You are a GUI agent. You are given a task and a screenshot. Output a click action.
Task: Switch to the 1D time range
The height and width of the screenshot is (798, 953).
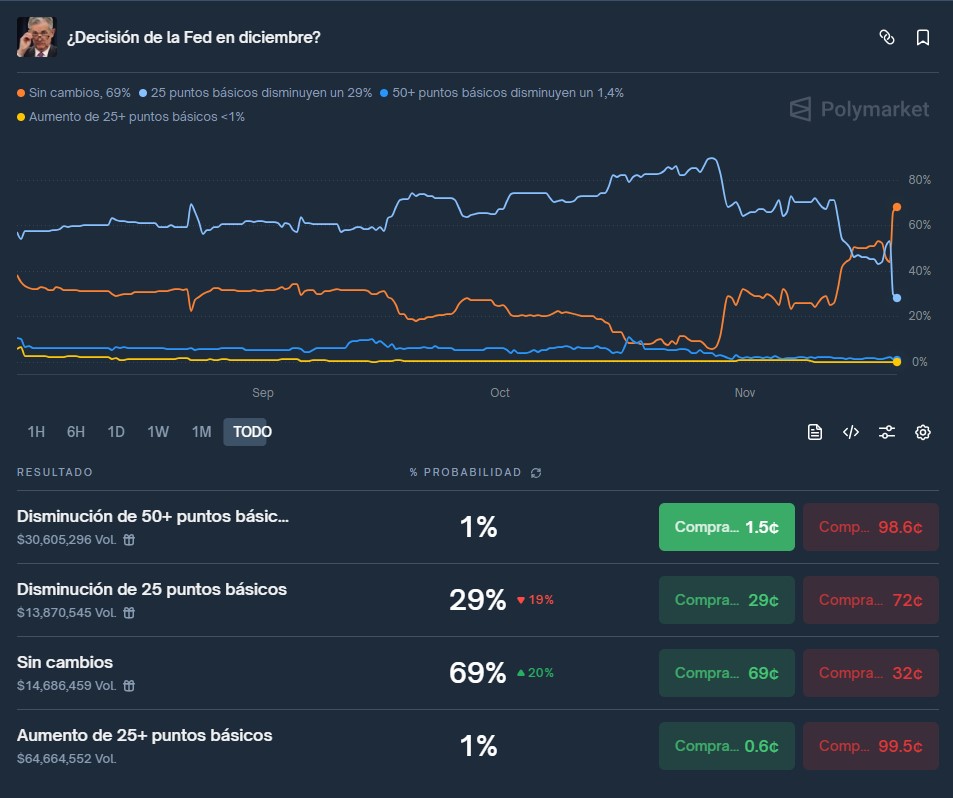point(115,432)
